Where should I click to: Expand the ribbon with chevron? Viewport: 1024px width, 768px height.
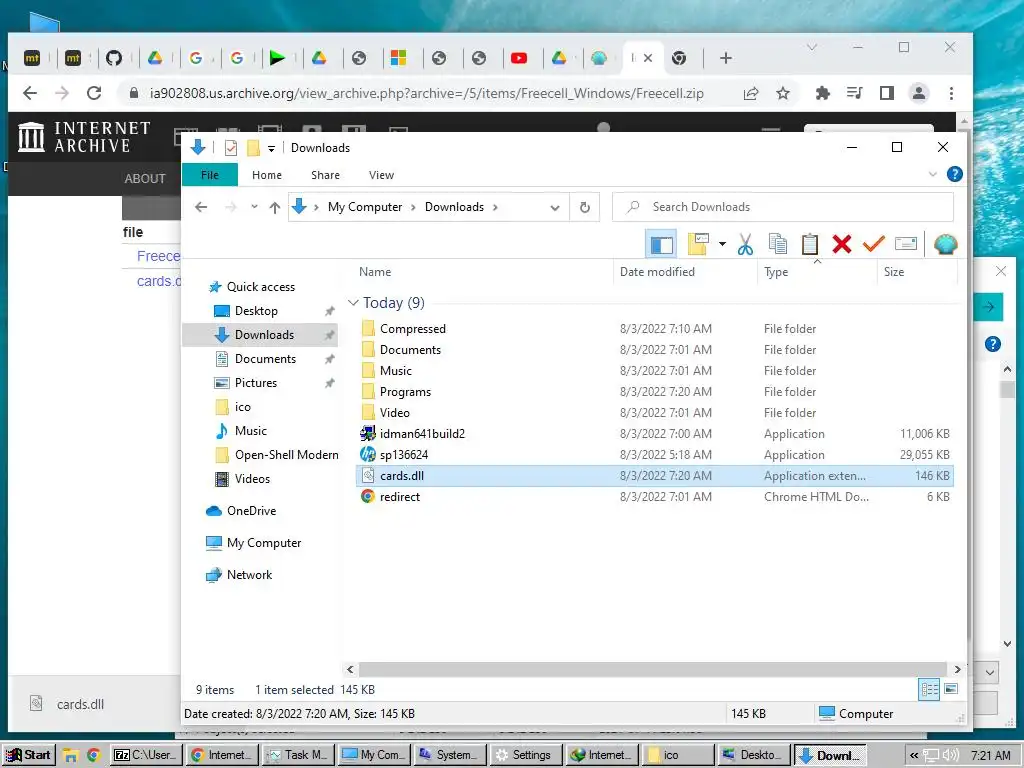point(933,174)
